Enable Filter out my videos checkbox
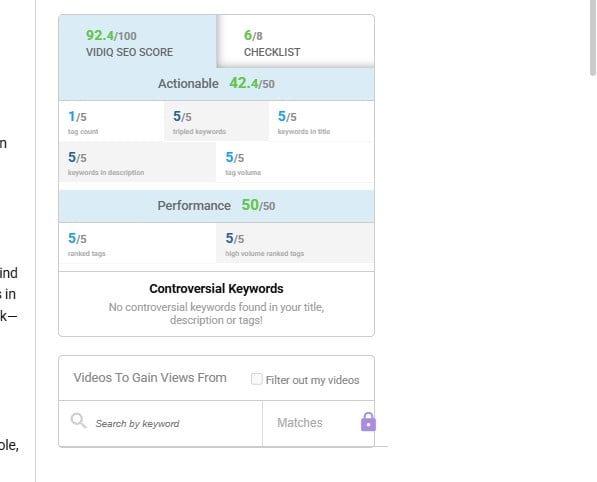 point(257,379)
